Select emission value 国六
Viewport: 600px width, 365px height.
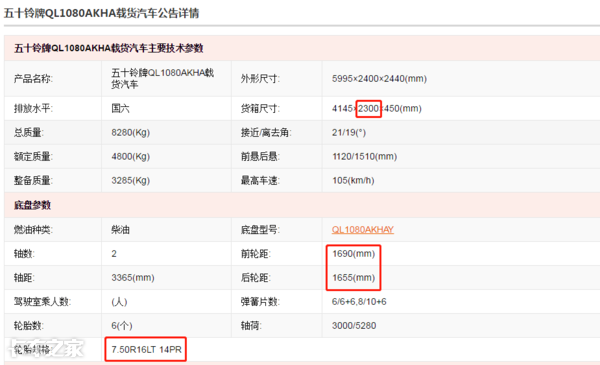[121, 109]
